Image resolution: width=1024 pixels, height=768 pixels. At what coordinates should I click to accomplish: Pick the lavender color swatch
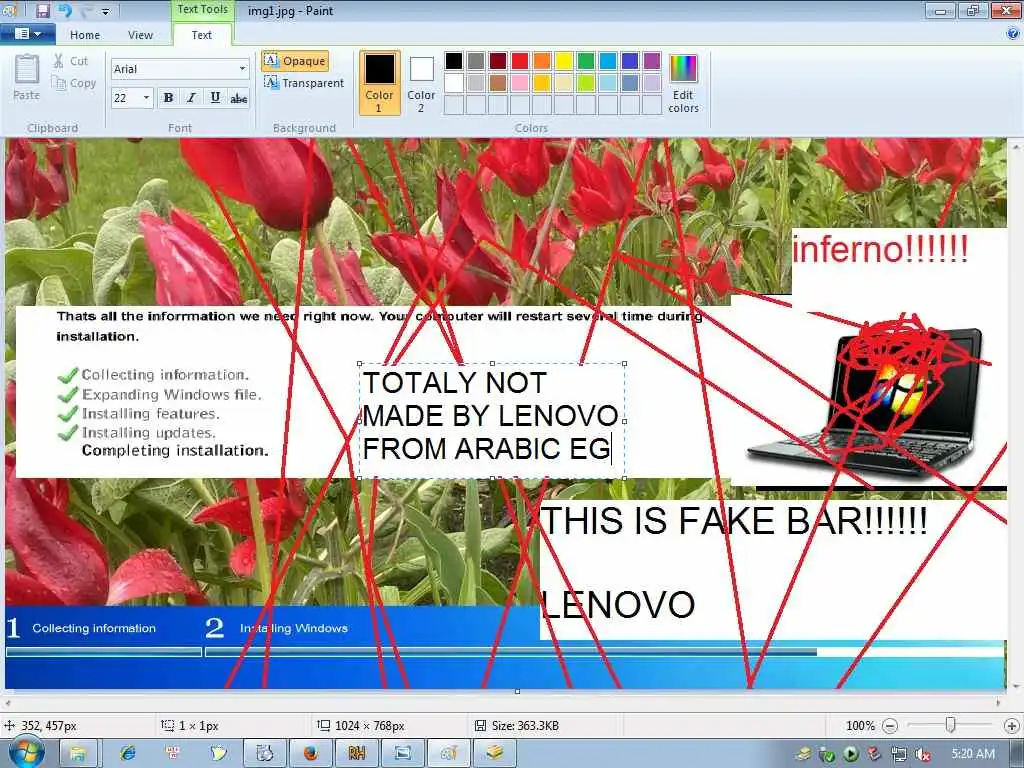[652, 83]
